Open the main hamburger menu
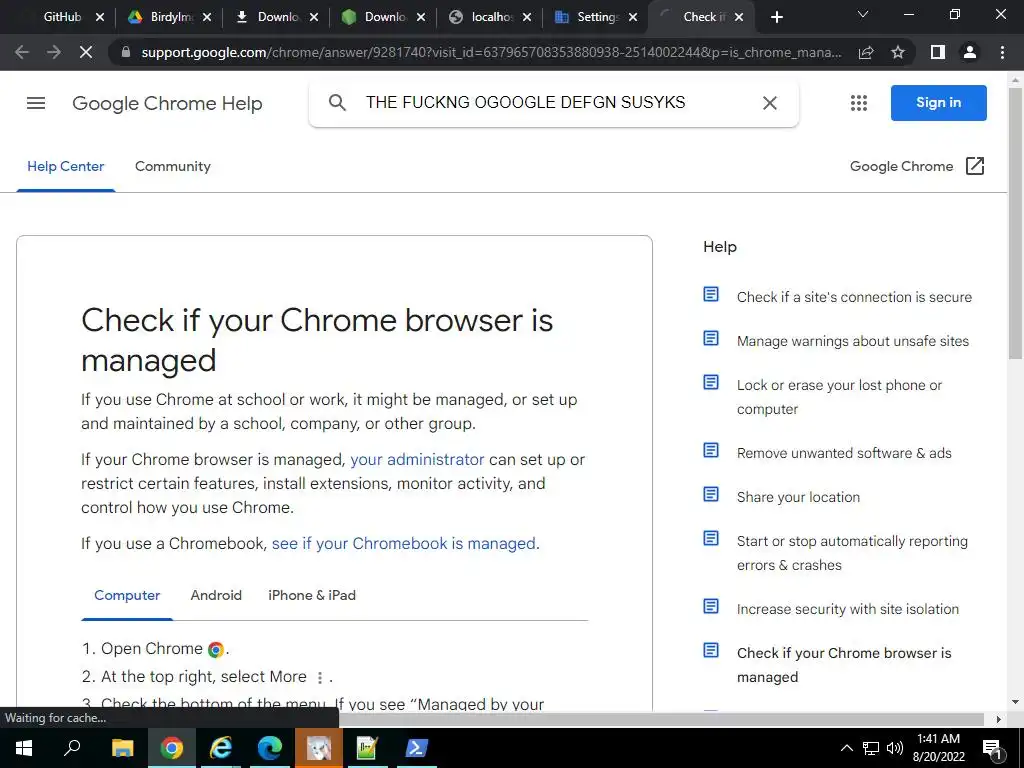 coord(36,103)
